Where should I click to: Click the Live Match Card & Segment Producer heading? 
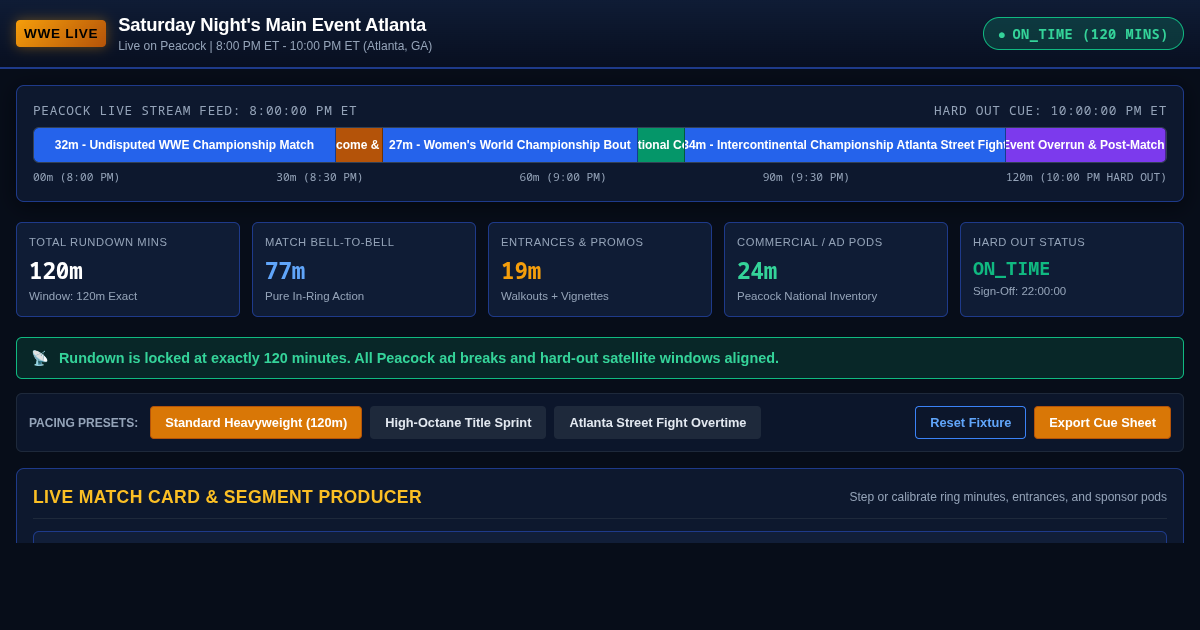point(227,497)
